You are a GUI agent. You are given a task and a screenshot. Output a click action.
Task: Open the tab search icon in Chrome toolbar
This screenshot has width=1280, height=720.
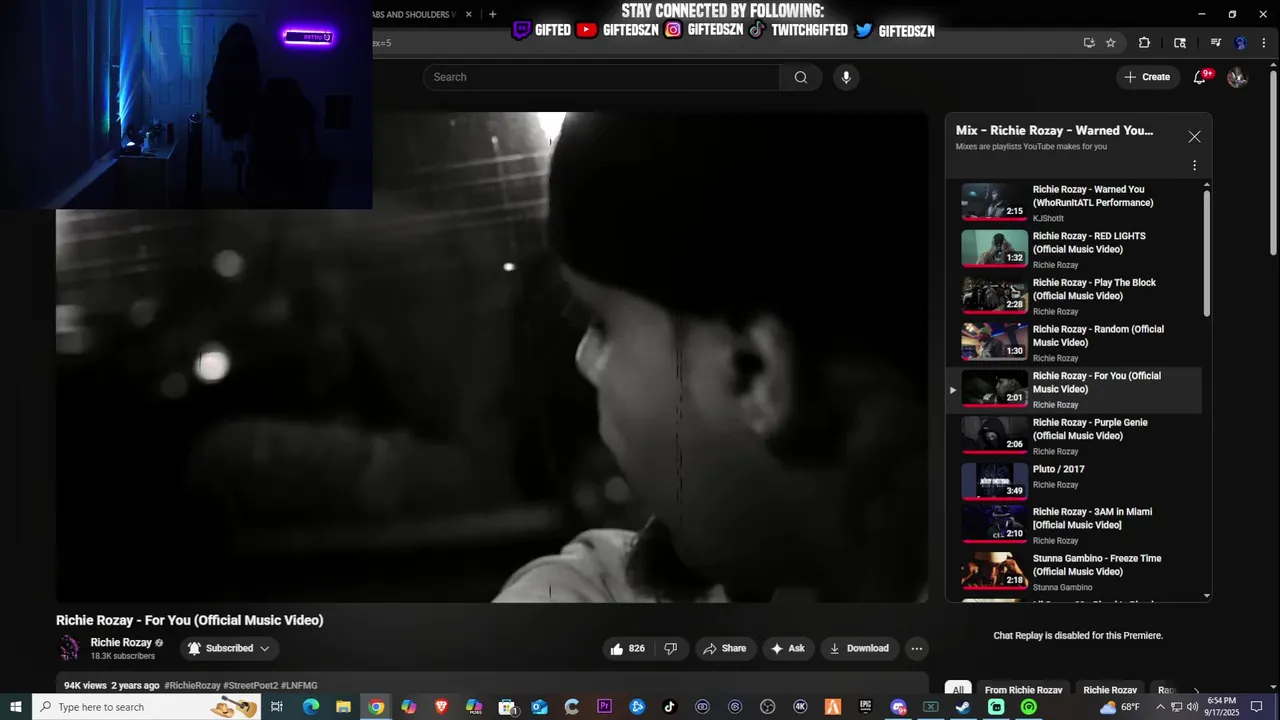coord(1180,43)
